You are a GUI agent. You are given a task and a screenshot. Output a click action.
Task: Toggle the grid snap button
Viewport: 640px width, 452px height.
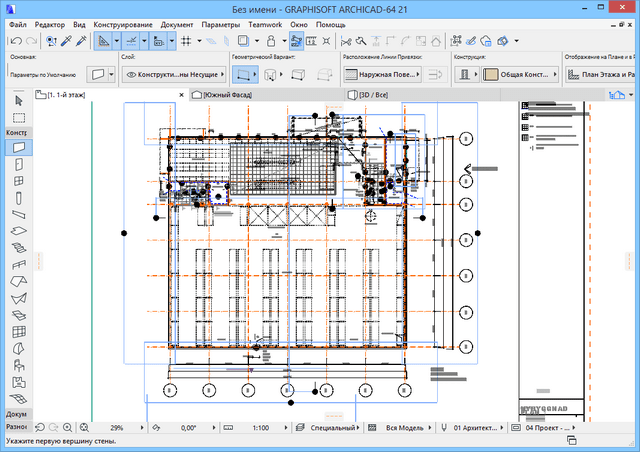pyautogui.click(x=188, y=41)
